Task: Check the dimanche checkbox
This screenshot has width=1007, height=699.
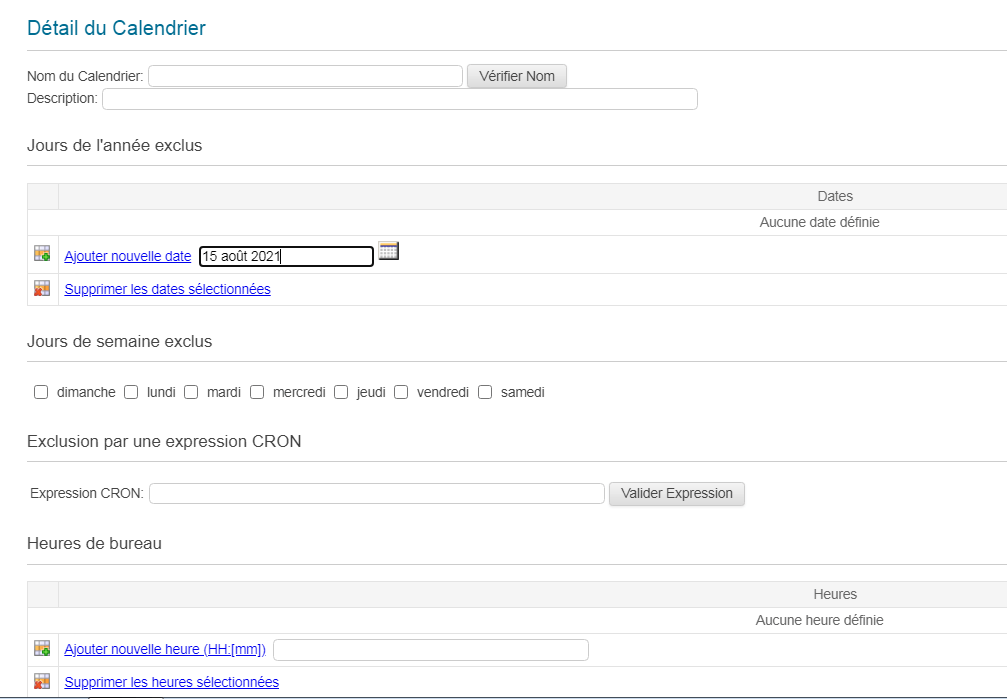Action: [x=41, y=392]
